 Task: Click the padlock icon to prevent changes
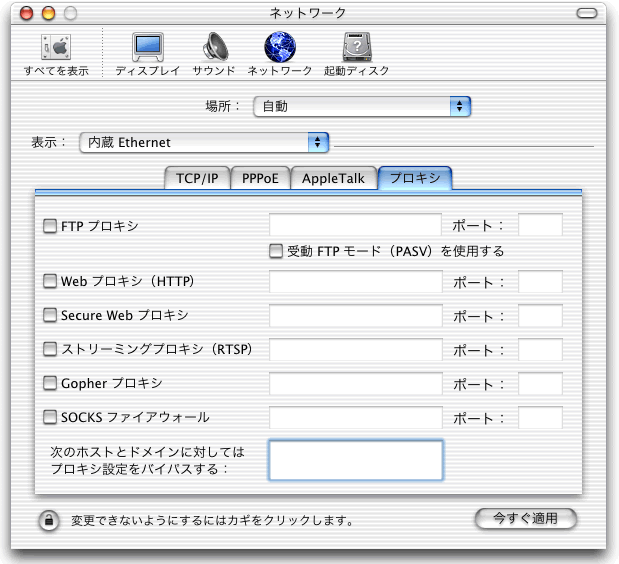pyautogui.click(x=47, y=520)
